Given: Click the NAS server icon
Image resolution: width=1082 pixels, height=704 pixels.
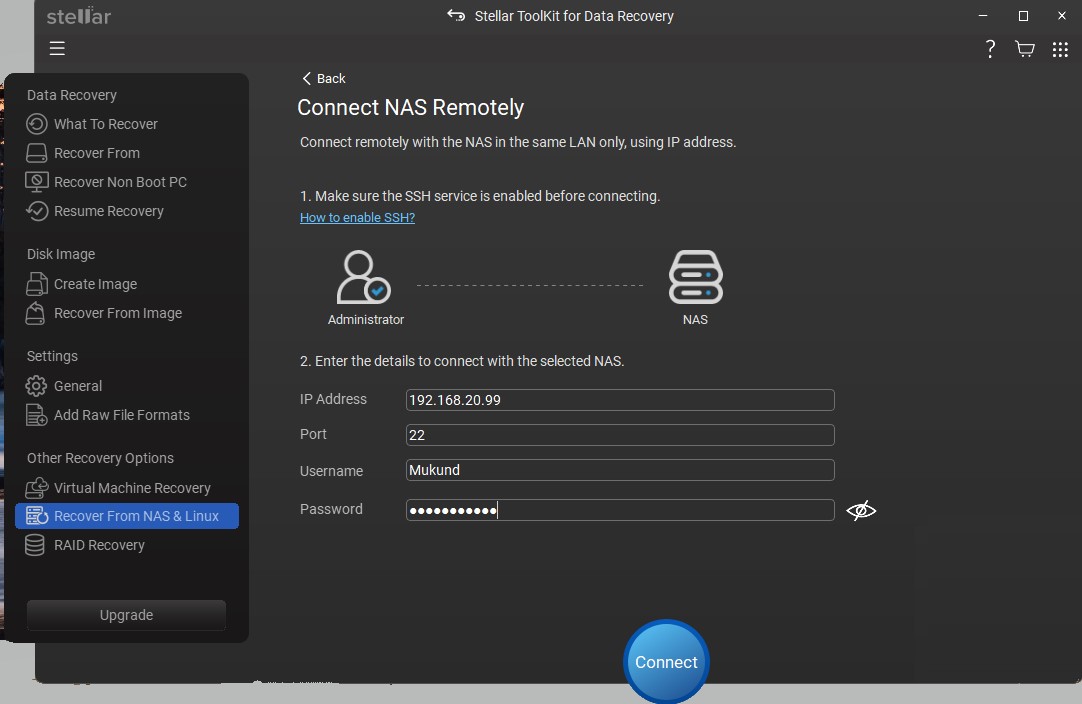Looking at the screenshot, I should pos(695,278).
